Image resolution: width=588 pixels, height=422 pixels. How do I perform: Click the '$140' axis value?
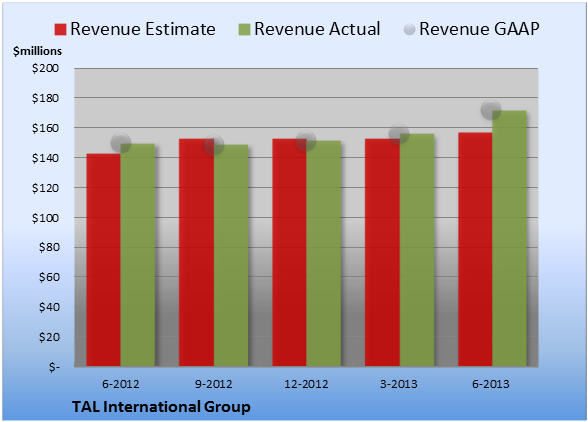tap(45, 158)
